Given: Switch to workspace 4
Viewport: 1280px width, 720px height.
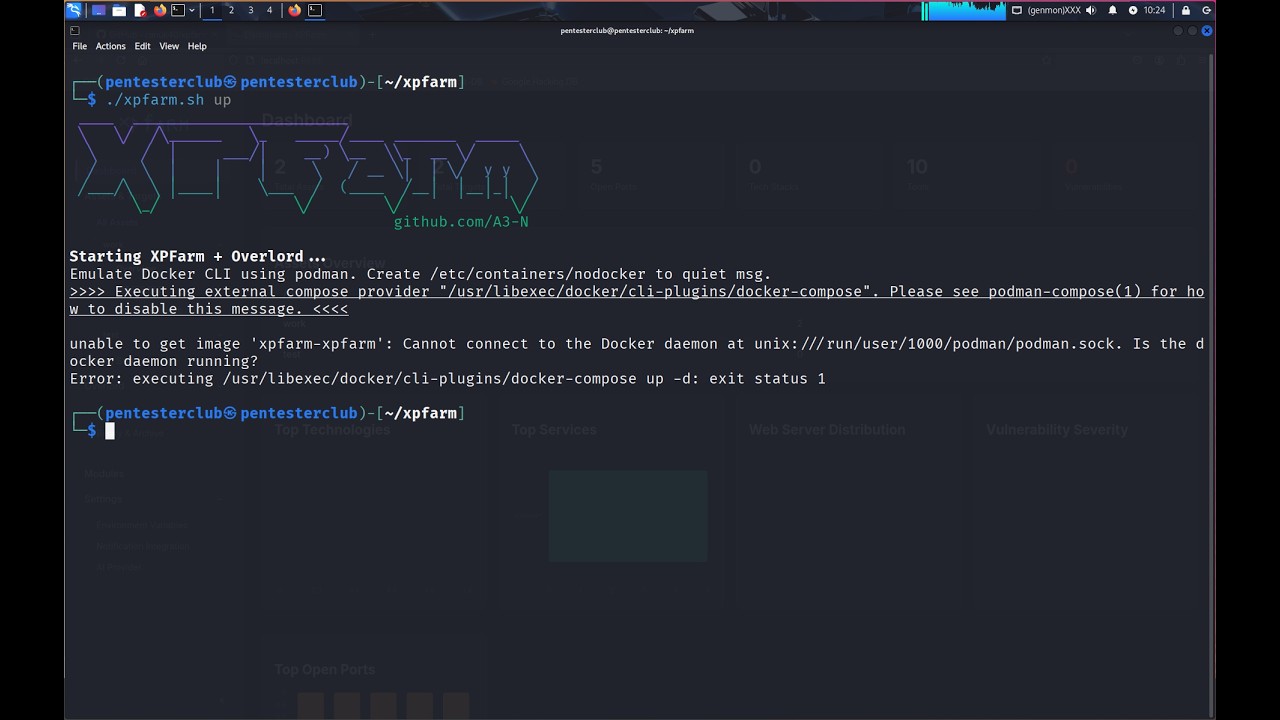Looking at the screenshot, I should 269,10.
